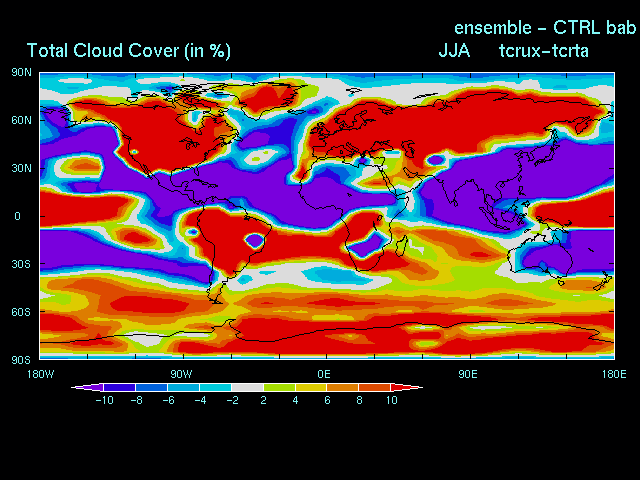Click the -4 colorbar value
Viewport: 640px width, 480px height.
pos(200,400)
